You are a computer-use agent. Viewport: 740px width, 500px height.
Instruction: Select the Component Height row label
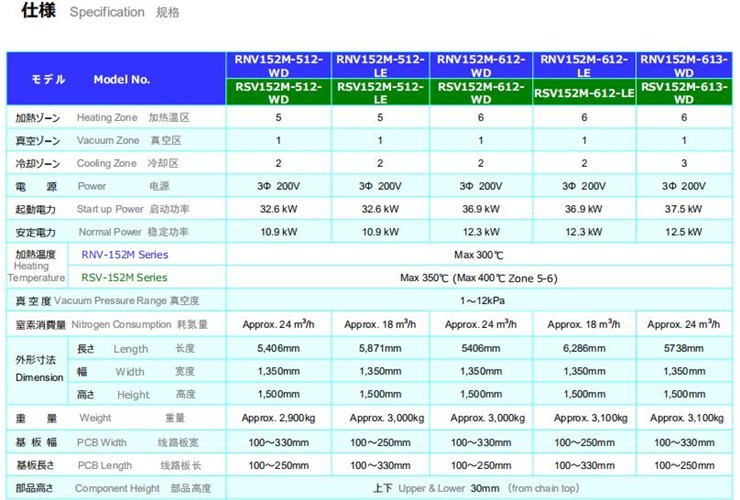(x=113, y=488)
